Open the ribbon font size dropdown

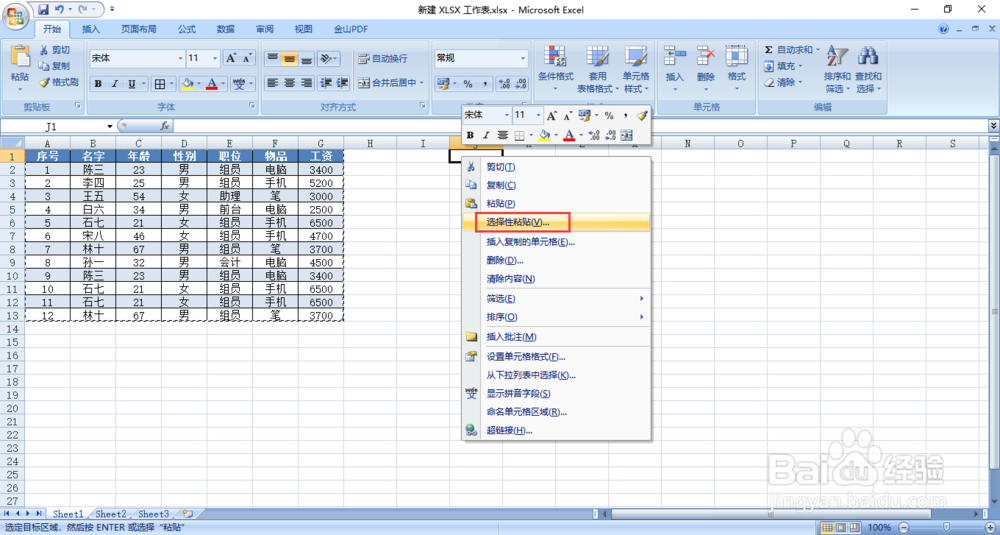coord(215,58)
